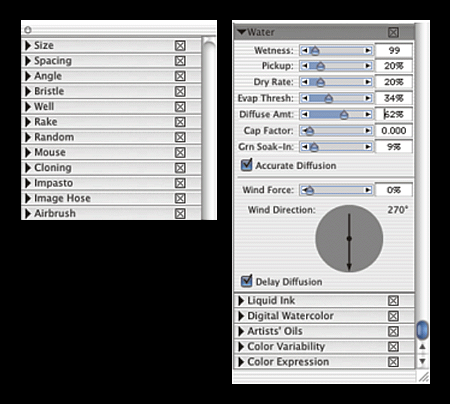Click the X box beside Color Expression
Viewport: 450px width, 404px height.
click(x=393, y=362)
